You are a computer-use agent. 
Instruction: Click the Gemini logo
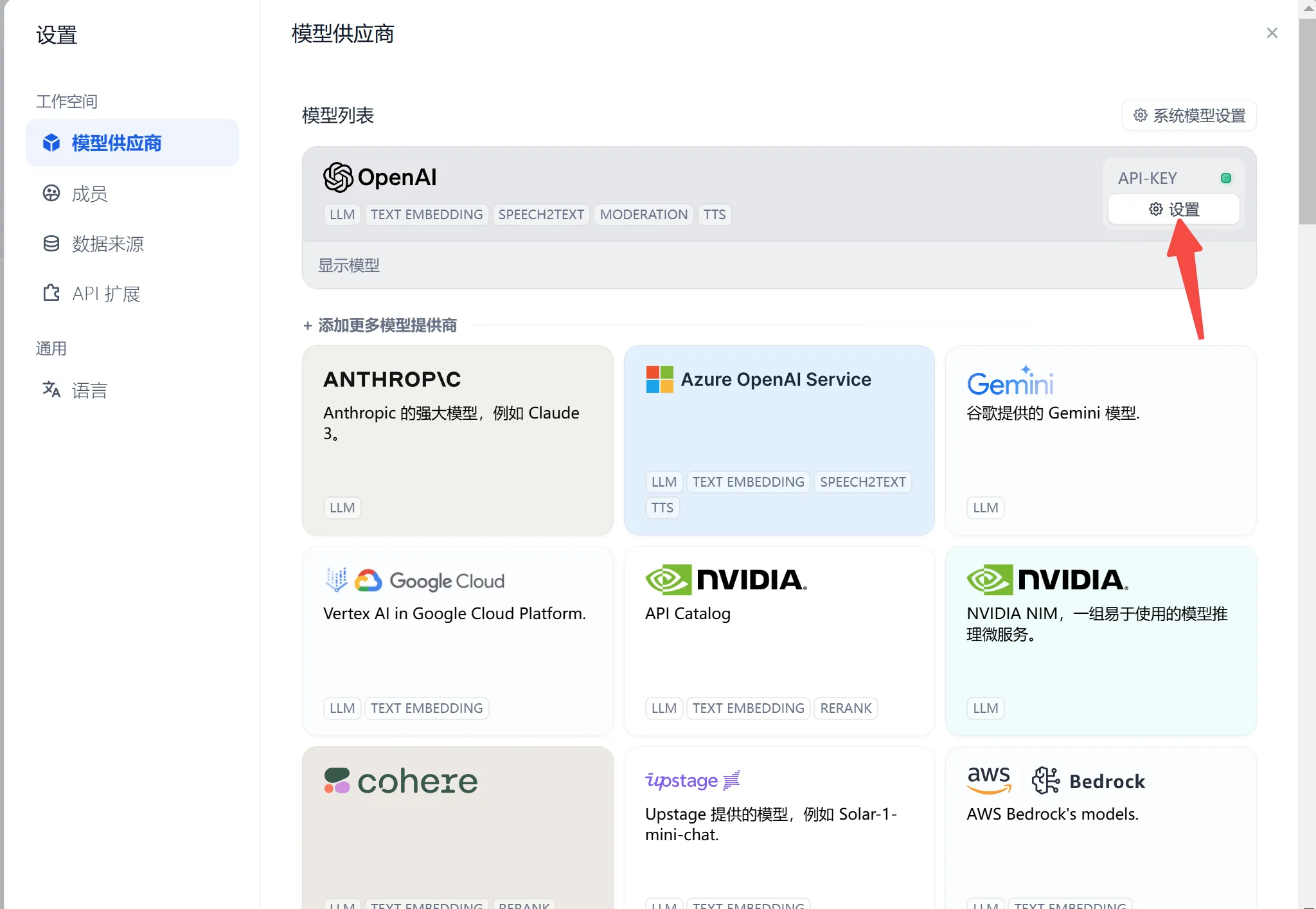(x=1010, y=381)
